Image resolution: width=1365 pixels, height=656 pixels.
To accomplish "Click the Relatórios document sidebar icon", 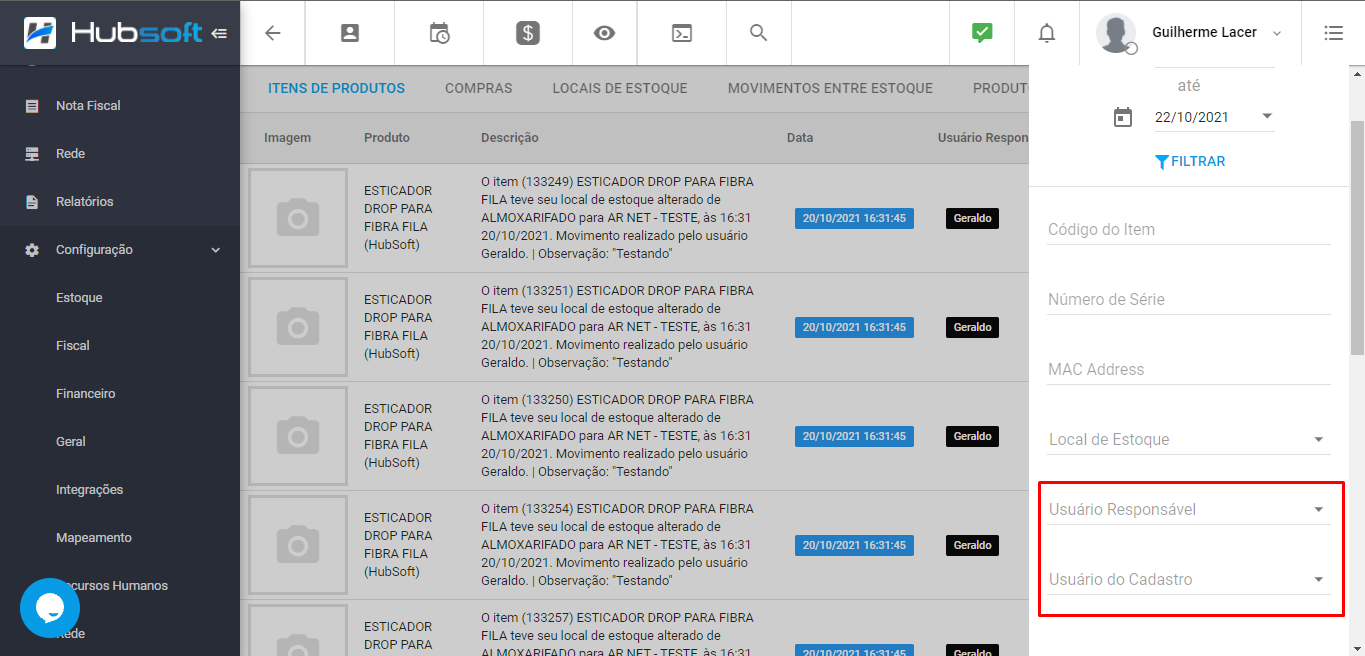I will pos(32,202).
